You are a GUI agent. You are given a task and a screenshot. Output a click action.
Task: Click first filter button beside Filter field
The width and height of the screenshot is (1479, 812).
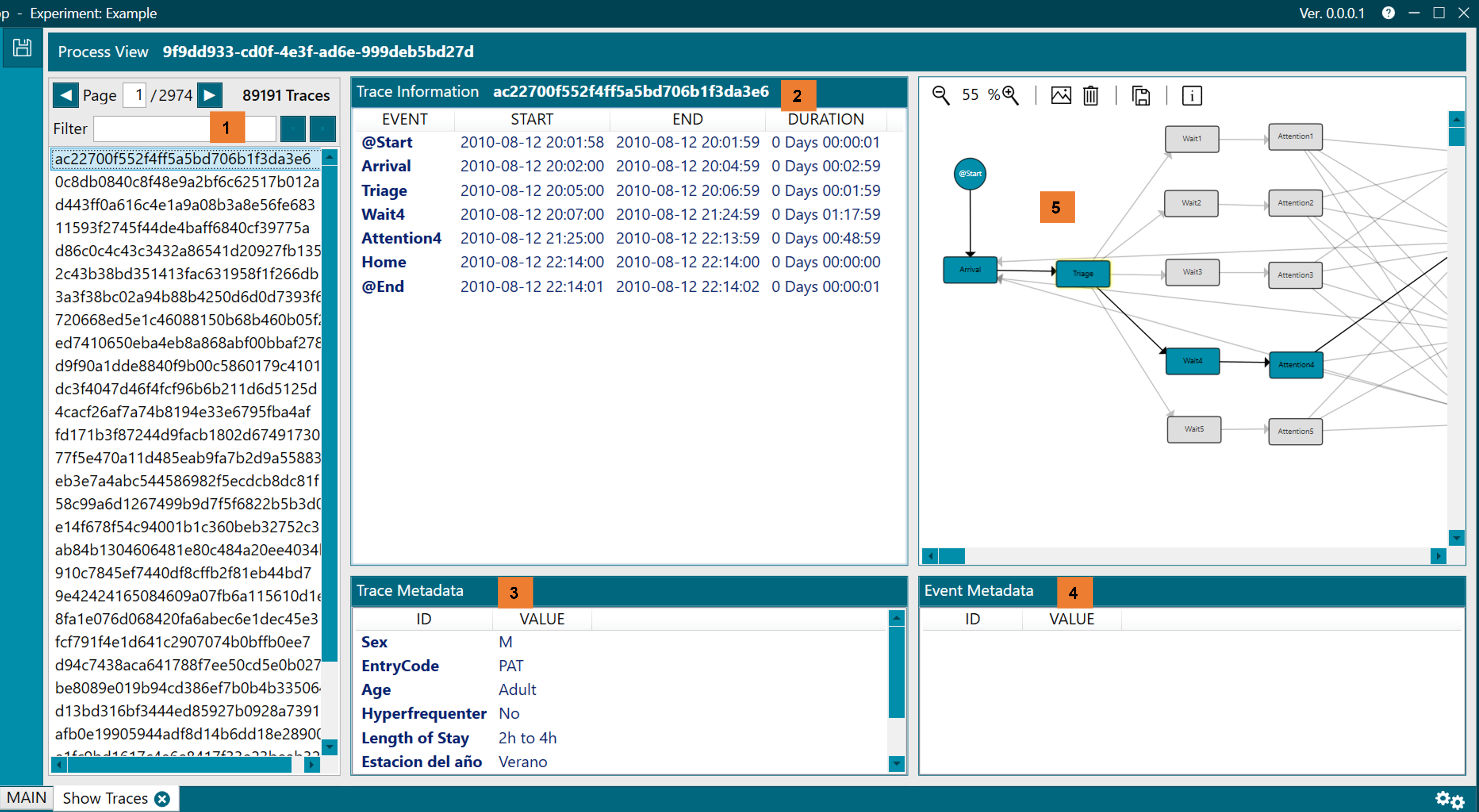[293, 129]
